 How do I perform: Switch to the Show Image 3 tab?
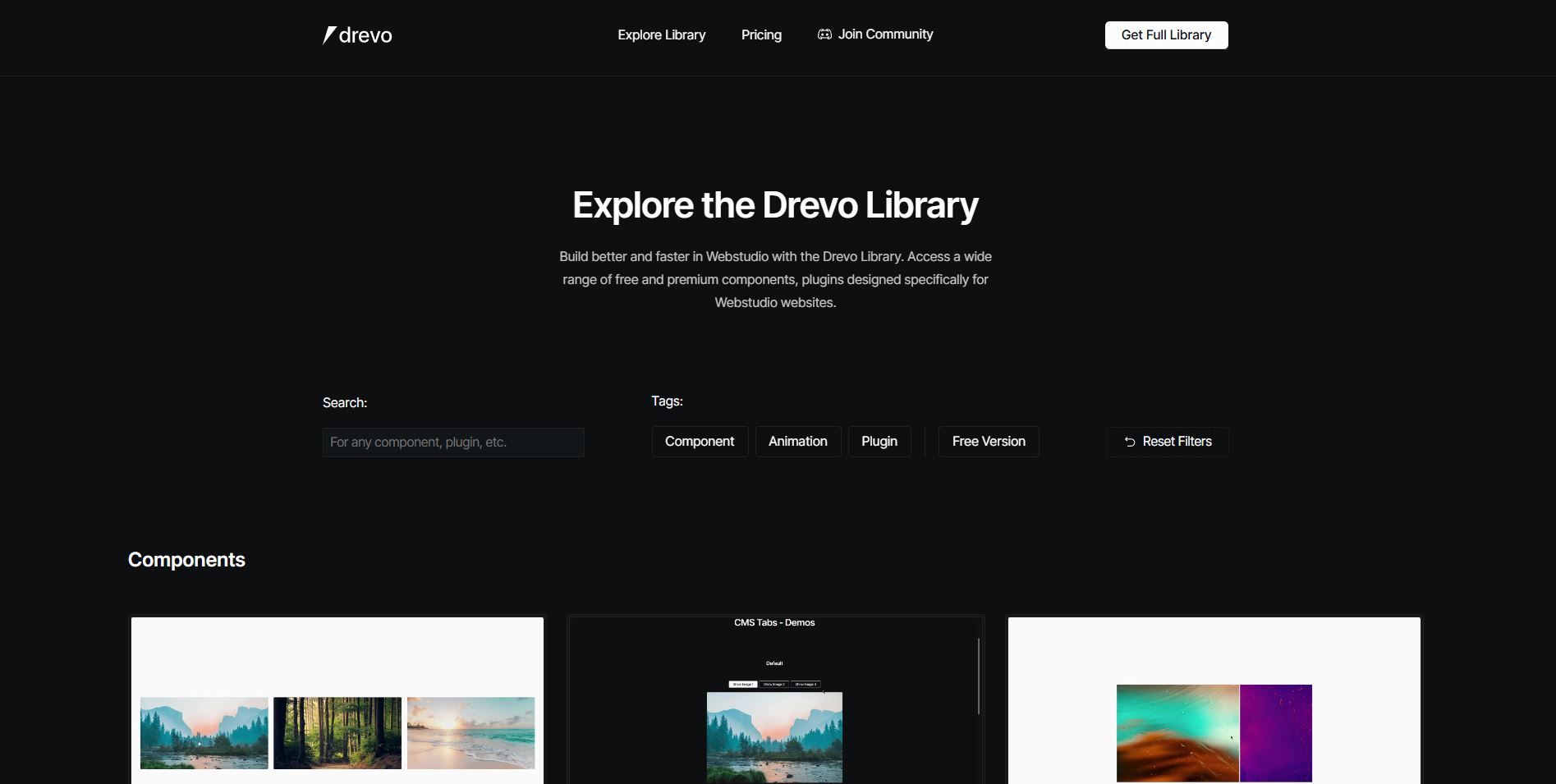coord(806,684)
